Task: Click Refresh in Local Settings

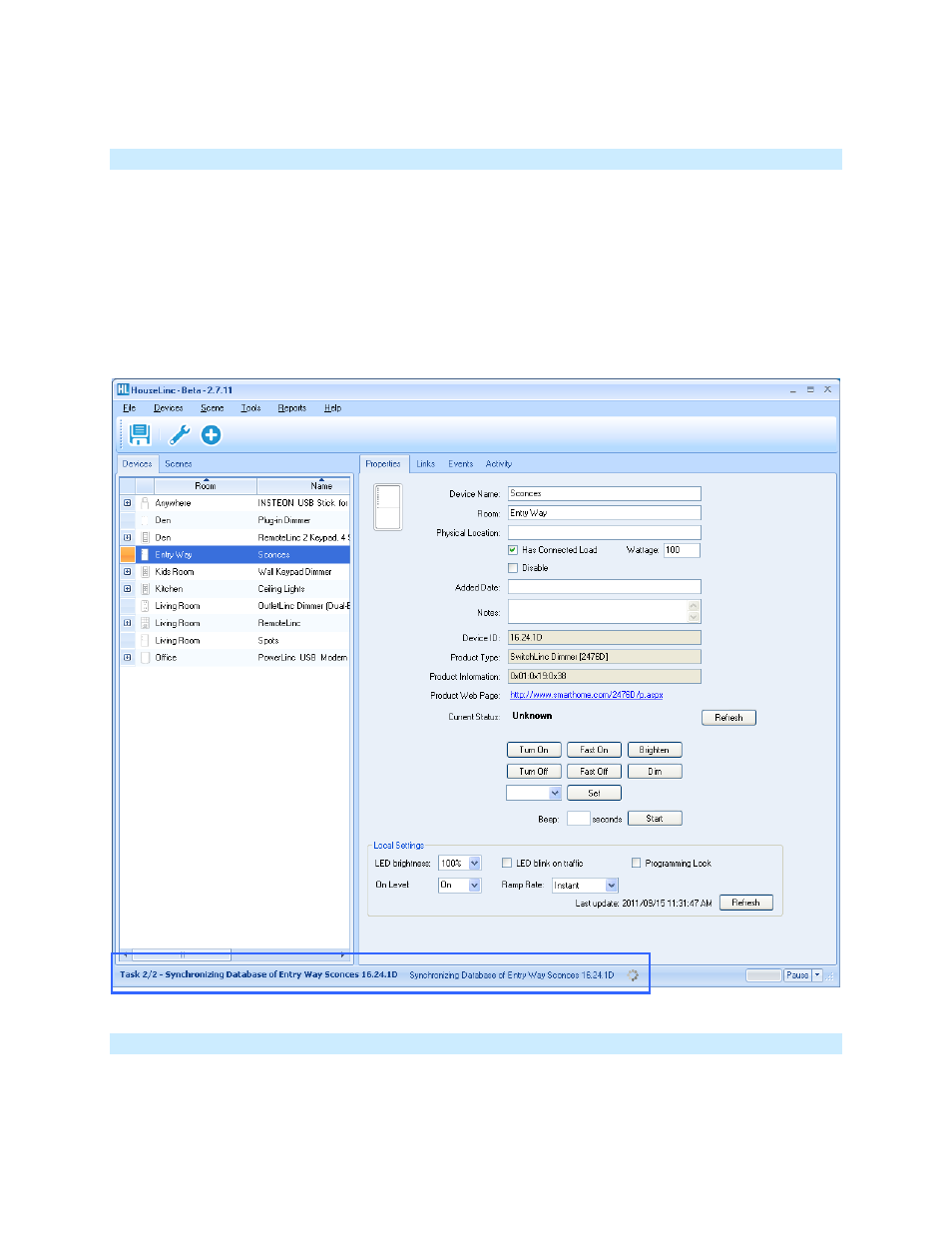Action: tap(745, 903)
